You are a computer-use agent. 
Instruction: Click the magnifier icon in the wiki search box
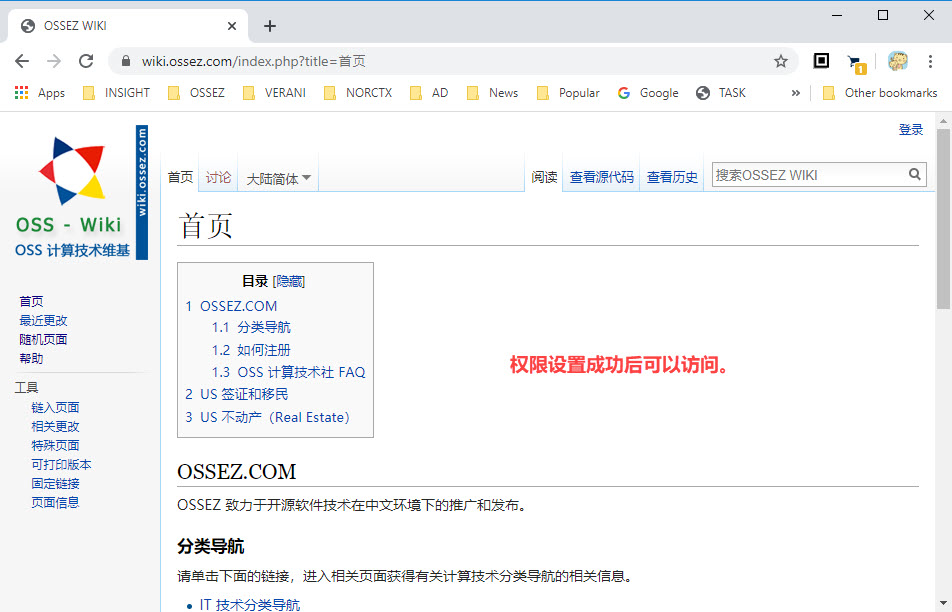point(914,174)
